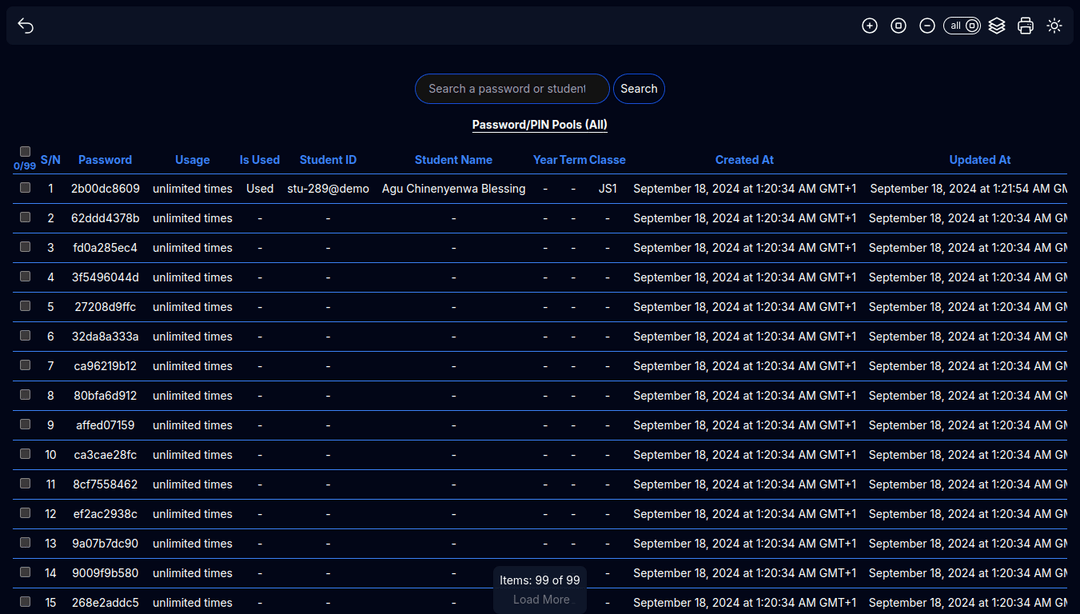This screenshot has width=1080, height=614.
Task: Click the printer icon
Action: pyautogui.click(x=1025, y=26)
